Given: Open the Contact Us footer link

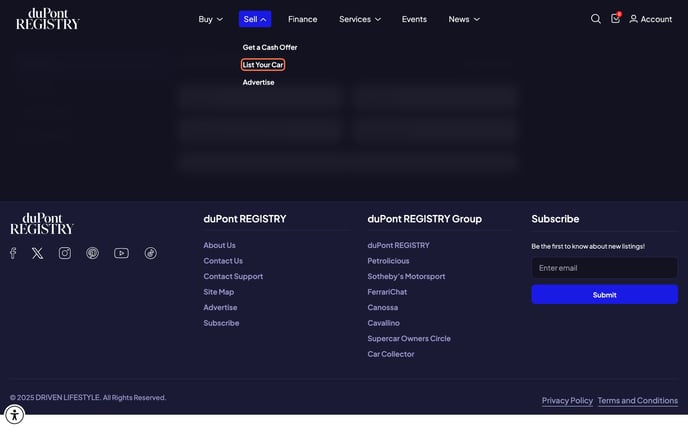Looking at the screenshot, I should click(223, 261).
